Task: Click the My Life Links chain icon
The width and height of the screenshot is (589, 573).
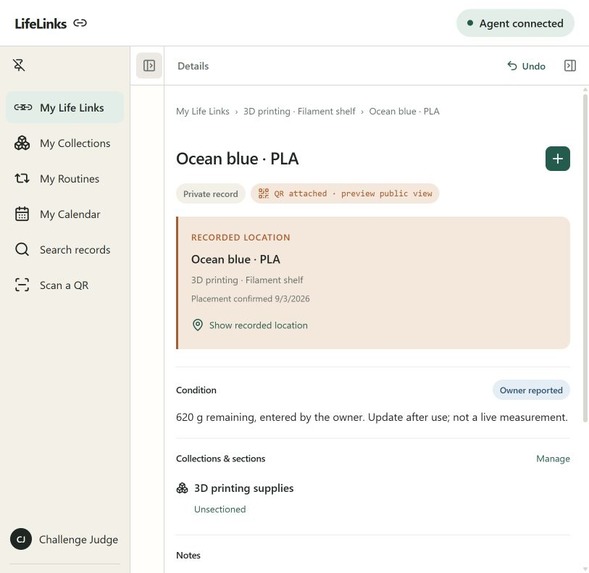Action: [x=23, y=107]
